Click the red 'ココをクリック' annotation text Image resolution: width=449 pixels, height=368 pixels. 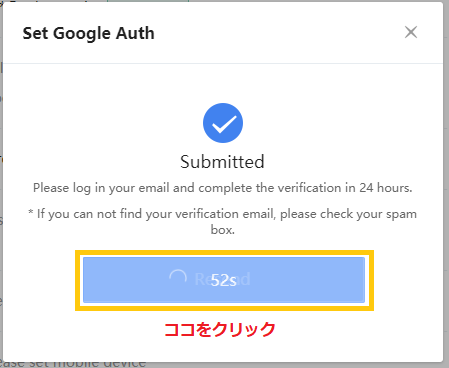point(220,329)
